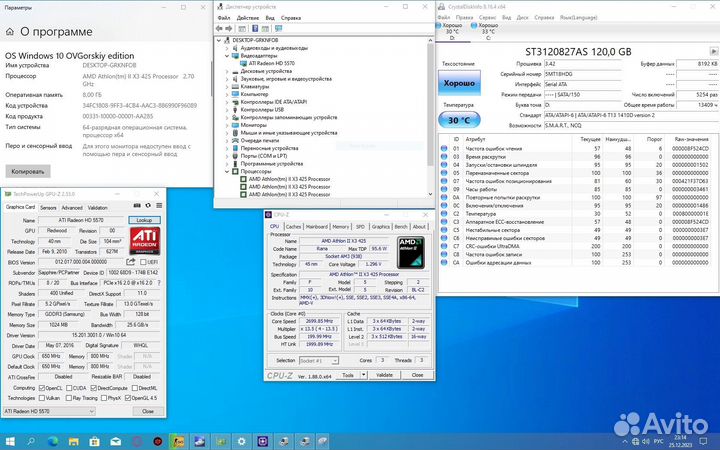Toggle the CUDA checkbox
Viewport: 720px width, 450px height.
69,388
